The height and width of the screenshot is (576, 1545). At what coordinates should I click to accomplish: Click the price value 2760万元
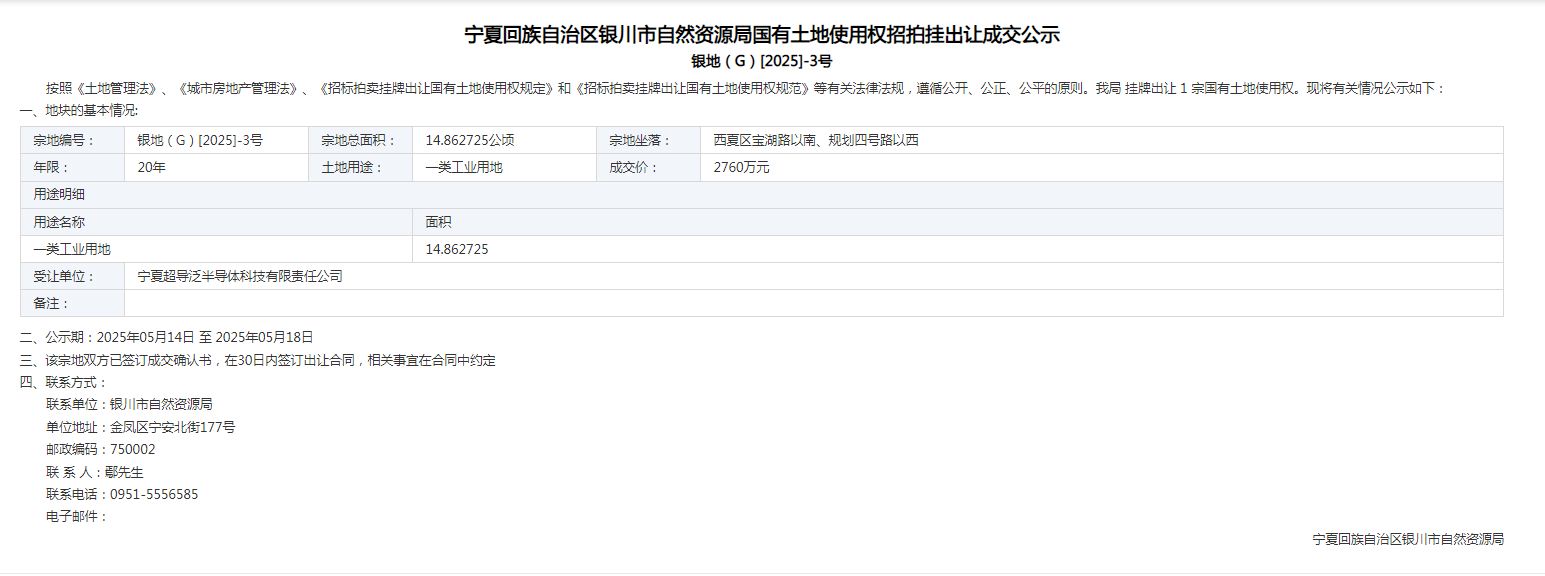741,167
